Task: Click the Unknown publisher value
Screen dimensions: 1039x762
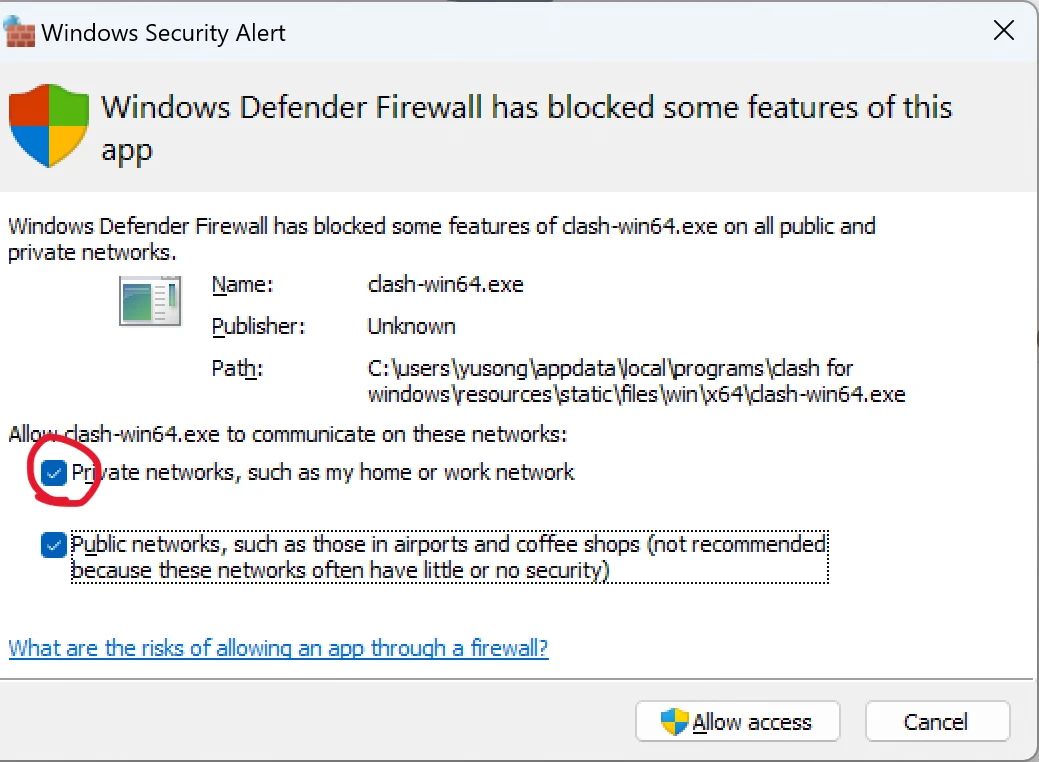Action: click(x=411, y=327)
